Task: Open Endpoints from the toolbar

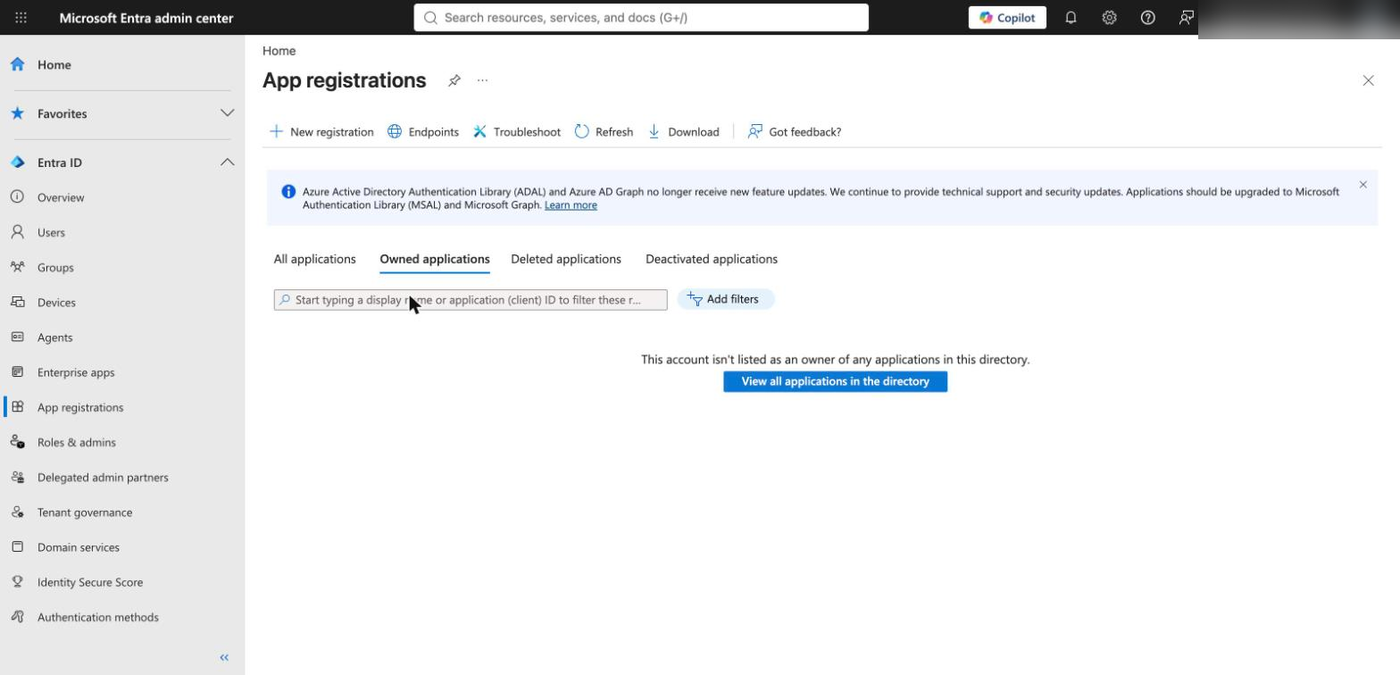Action: 423,132
